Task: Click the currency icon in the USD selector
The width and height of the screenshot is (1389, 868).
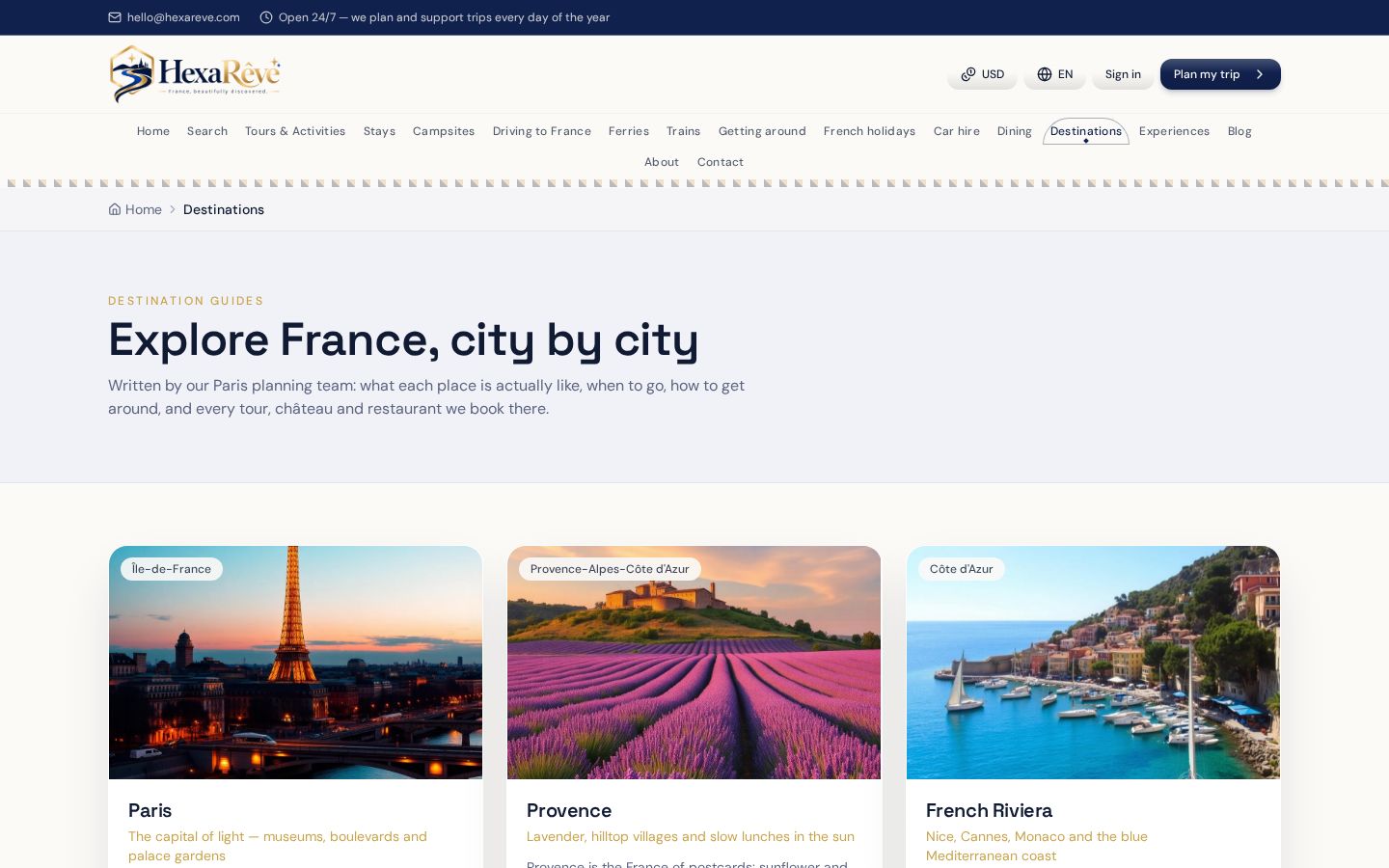Action: coord(968,74)
